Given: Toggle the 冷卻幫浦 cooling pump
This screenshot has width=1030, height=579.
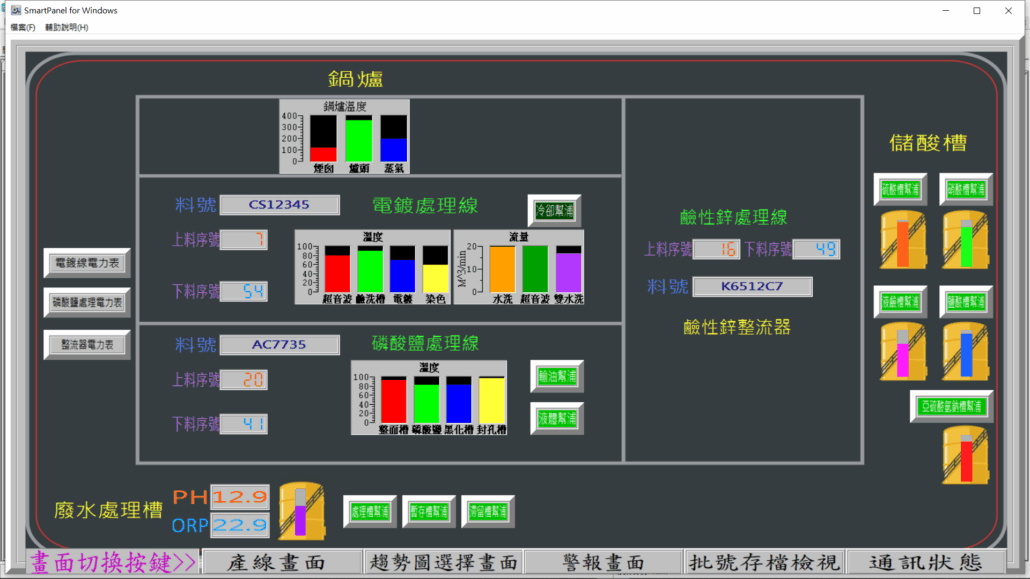Looking at the screenshot, I should [554, 210].
